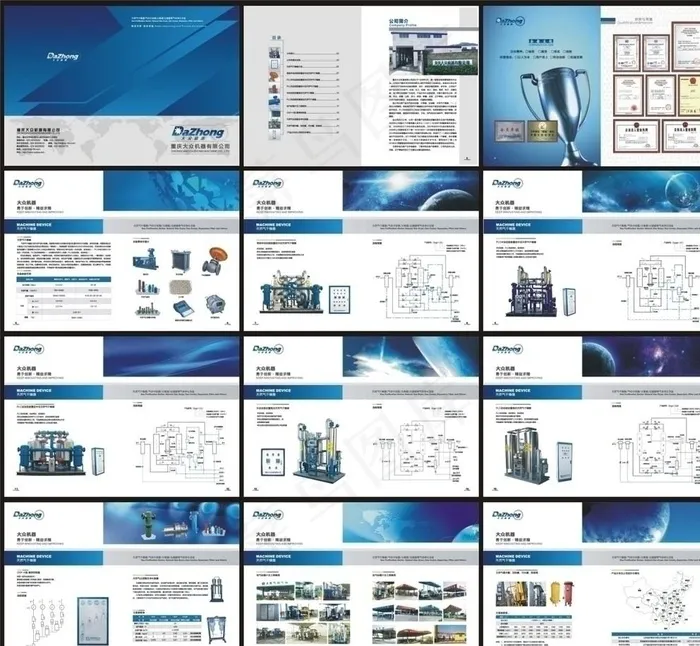Open the table of contents page
This screenshot has height=646, width=700.
300,82
